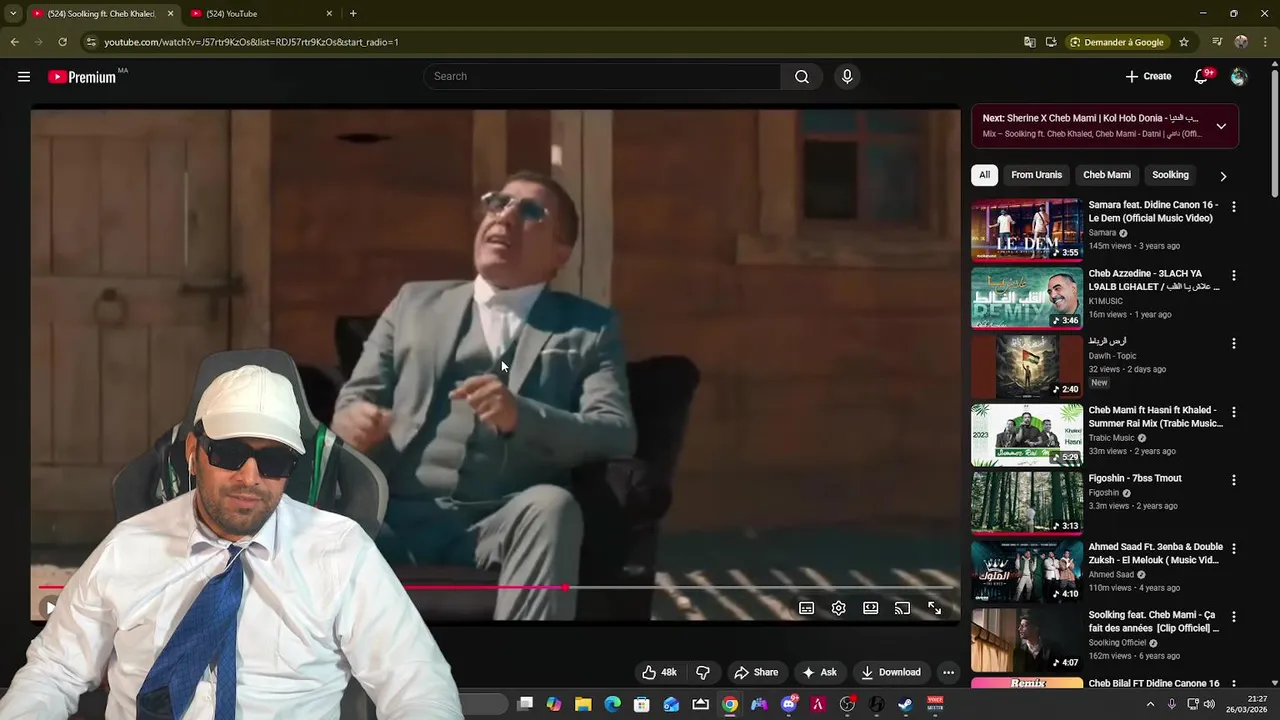Toggle subtitles/closed captions on the player

(806, 608)
